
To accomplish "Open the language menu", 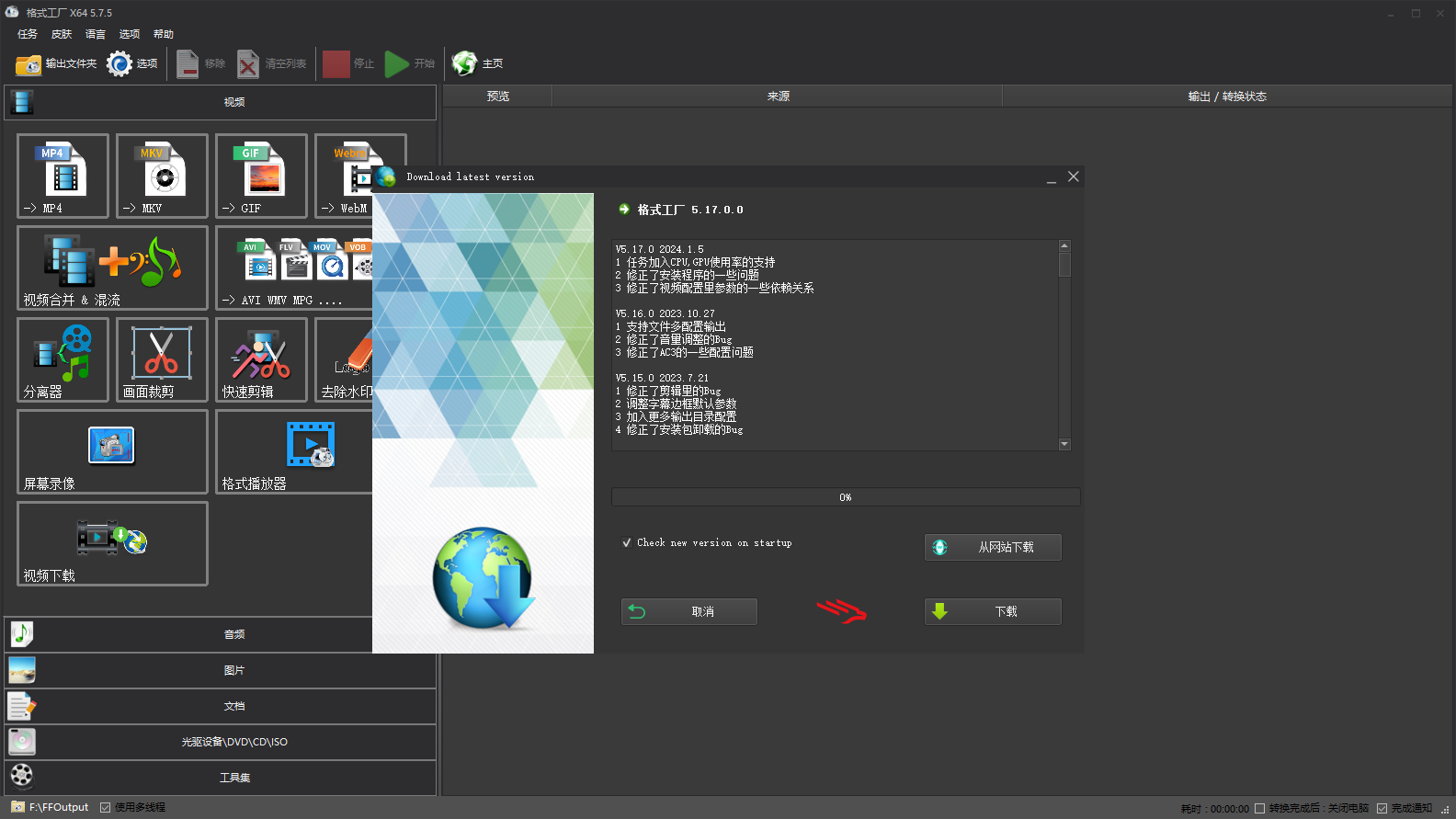I will pyautogui.click(x=96, y=34).
